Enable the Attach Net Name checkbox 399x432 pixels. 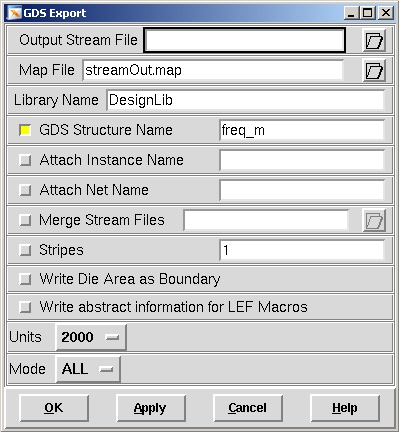25,190
